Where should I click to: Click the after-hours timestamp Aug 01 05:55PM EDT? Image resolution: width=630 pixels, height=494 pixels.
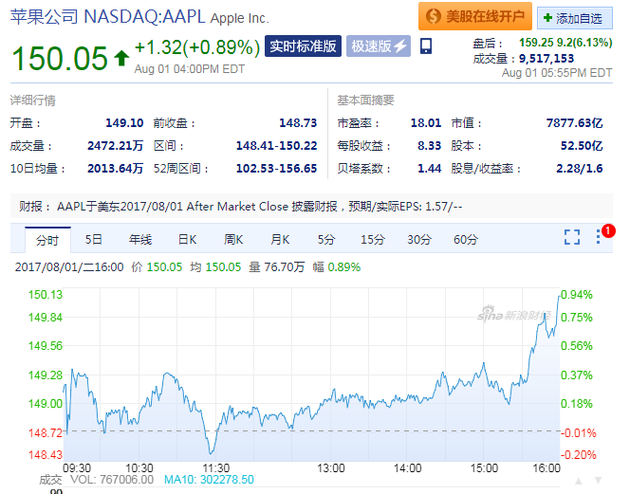(557, 73)
